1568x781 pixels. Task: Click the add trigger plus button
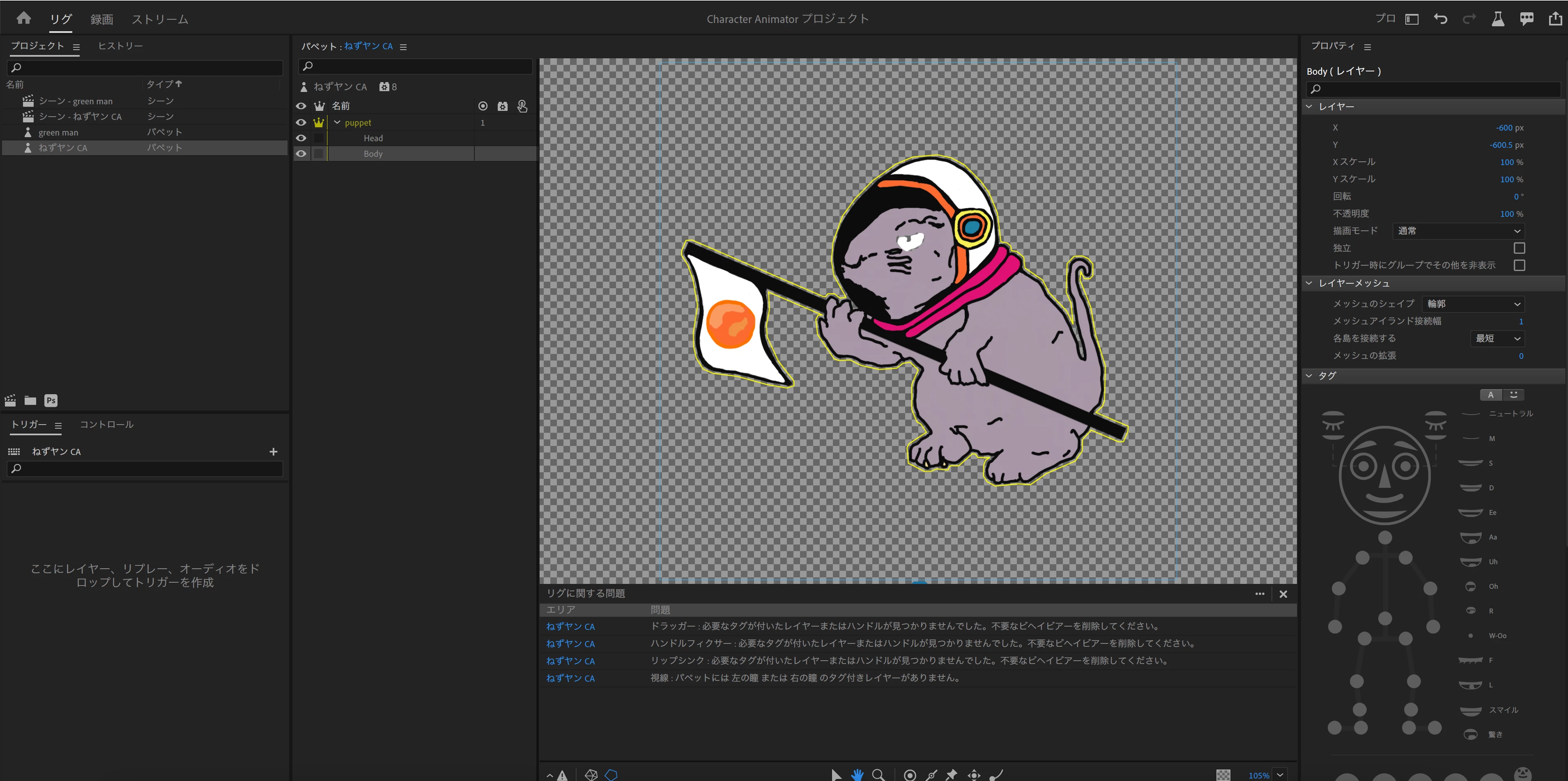pos(273,452)
